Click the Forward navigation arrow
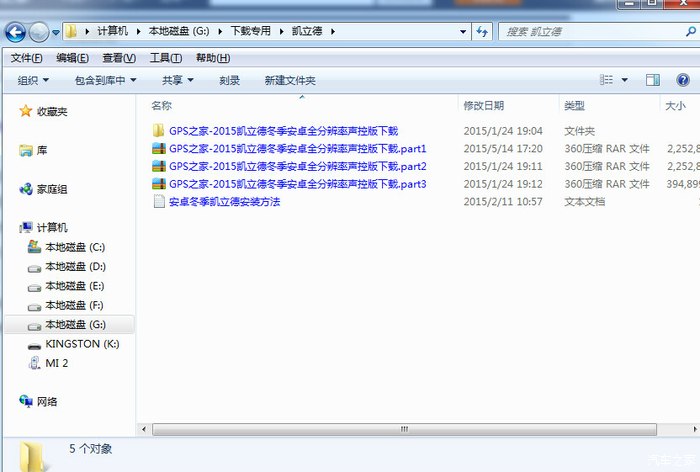700x472 pixels. click(x=39, y=32)
